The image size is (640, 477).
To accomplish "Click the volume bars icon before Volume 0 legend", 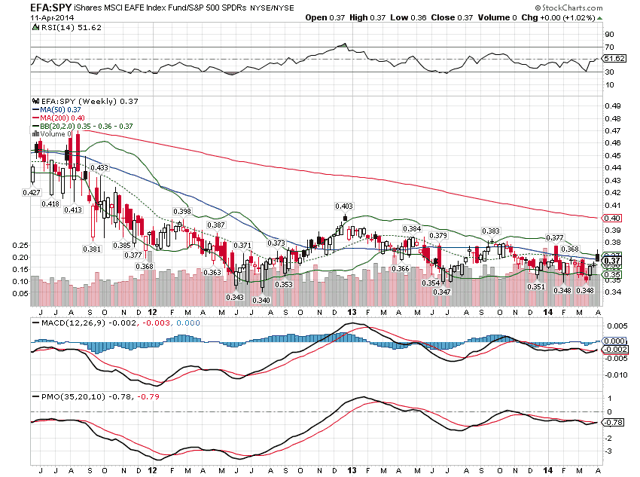I will coord(36,134).
